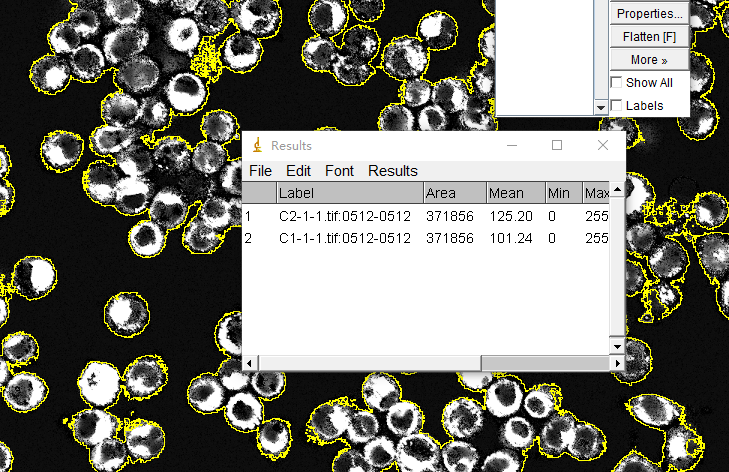Enable the Labels checkbox
Screen dimensions: 729x472
pos(617,105)
